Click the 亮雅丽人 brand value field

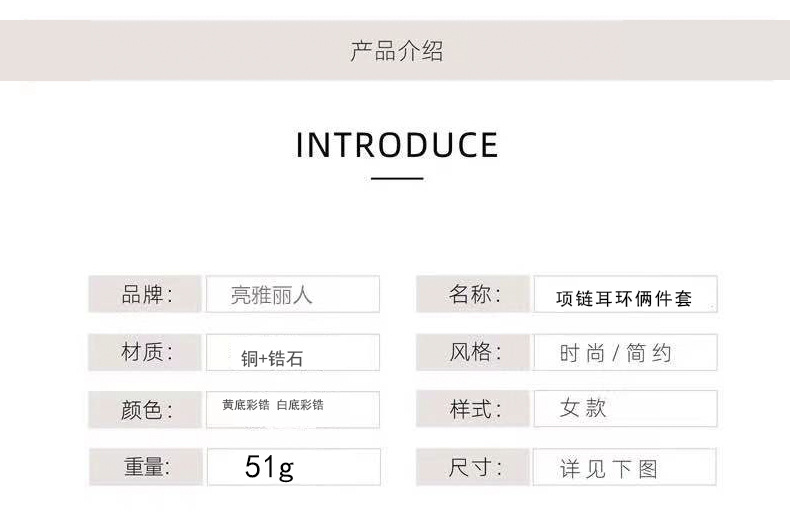(x=293, y=295)
